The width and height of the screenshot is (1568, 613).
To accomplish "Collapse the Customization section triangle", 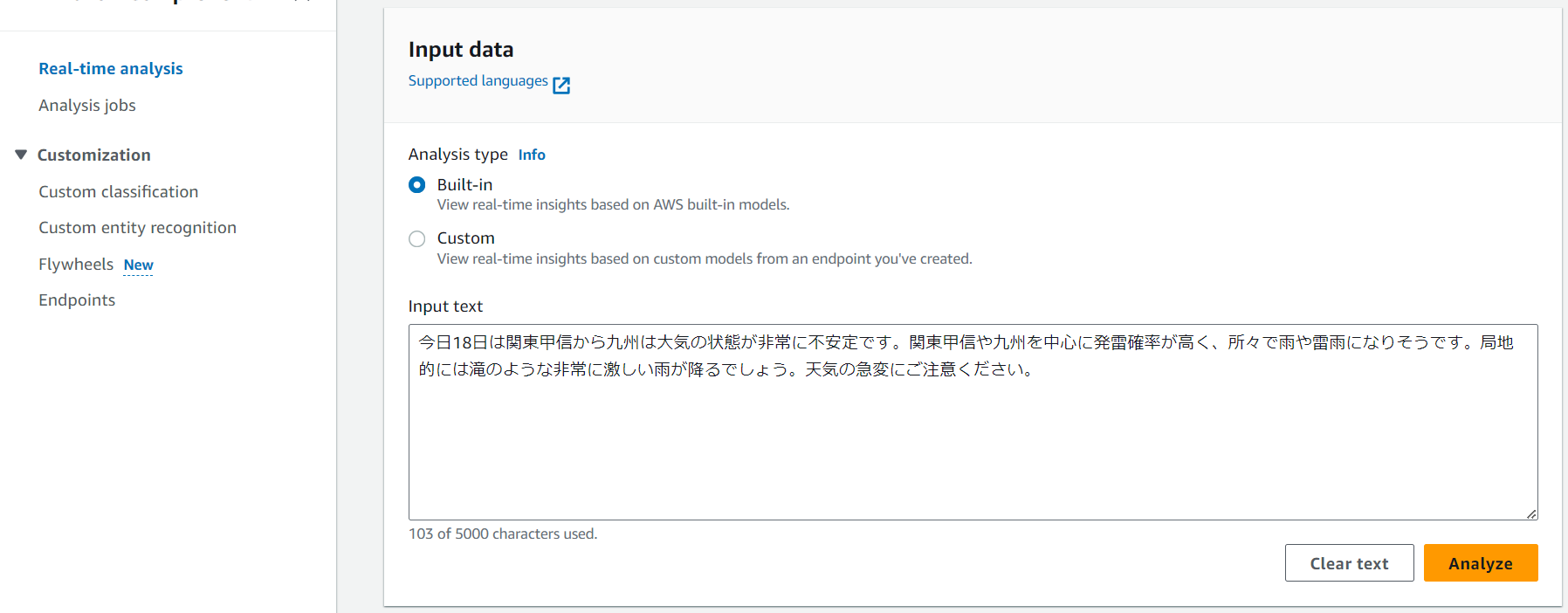I will coord(21,155).
